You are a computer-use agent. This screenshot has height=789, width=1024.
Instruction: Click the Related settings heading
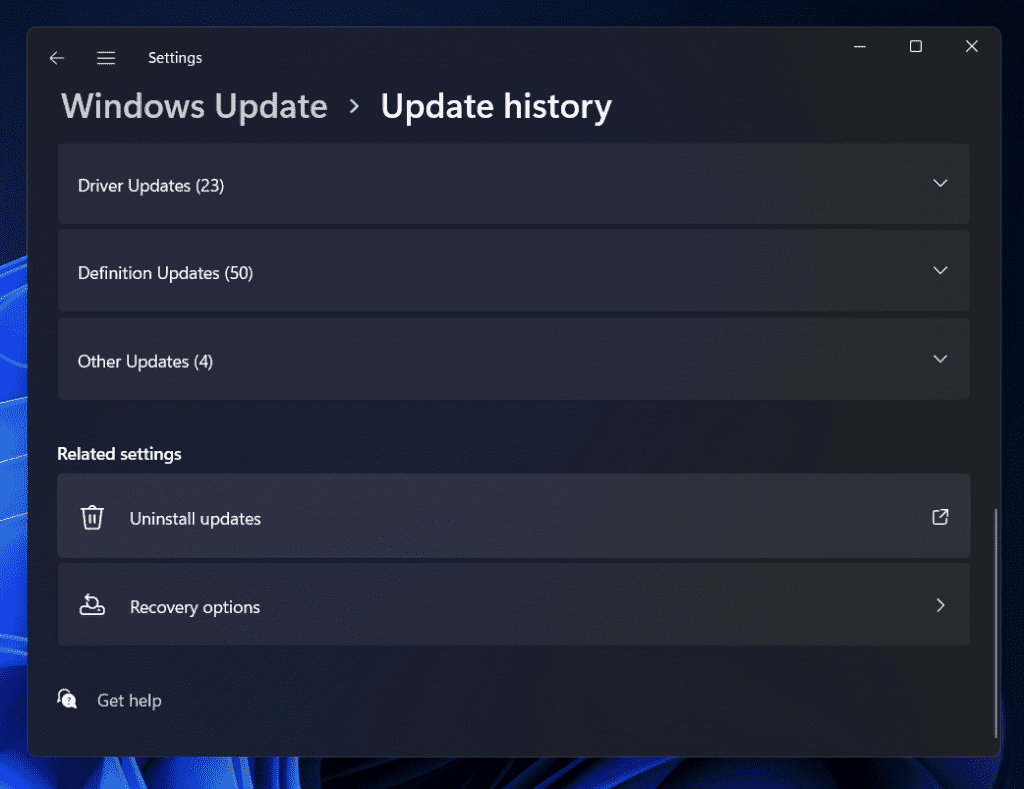coord(119,453)
